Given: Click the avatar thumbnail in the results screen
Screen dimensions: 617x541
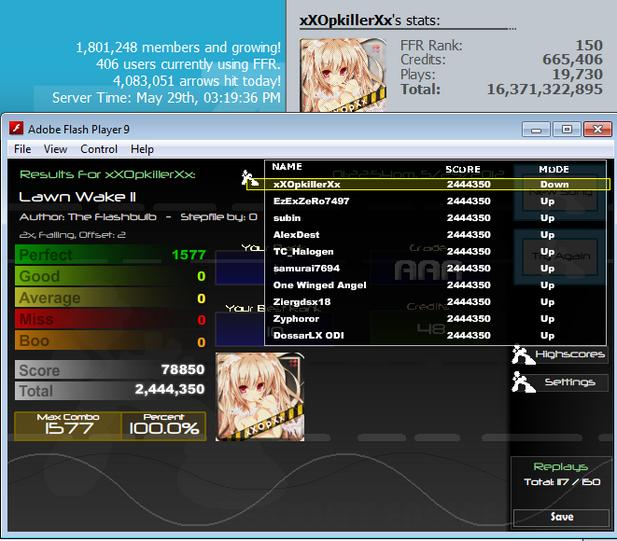Looking at the screenshot, I should [260, 397].
